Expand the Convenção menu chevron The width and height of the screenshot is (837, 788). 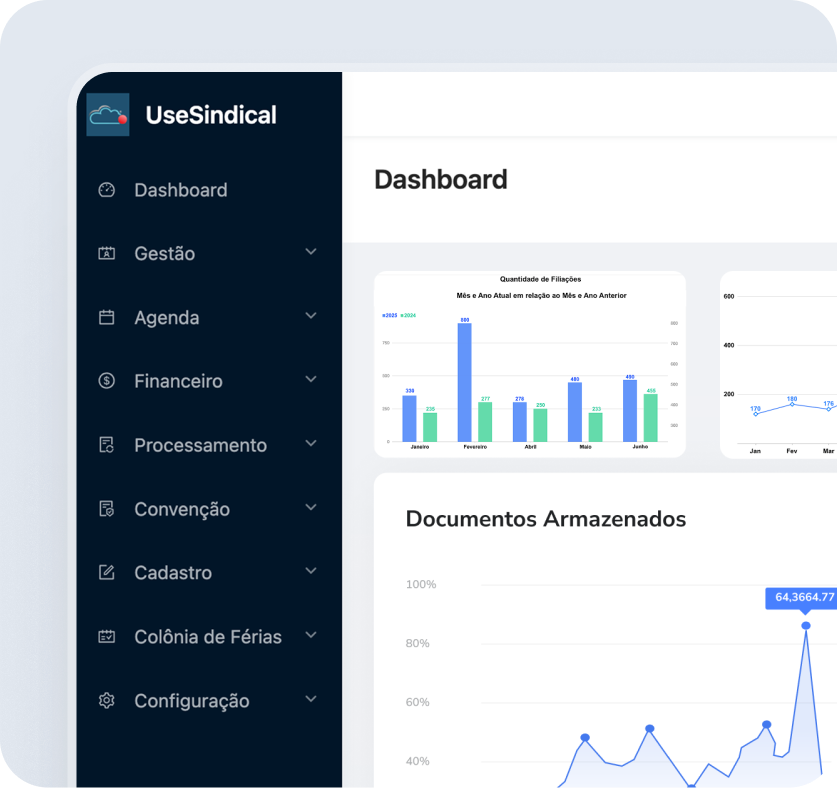[311, 507]
